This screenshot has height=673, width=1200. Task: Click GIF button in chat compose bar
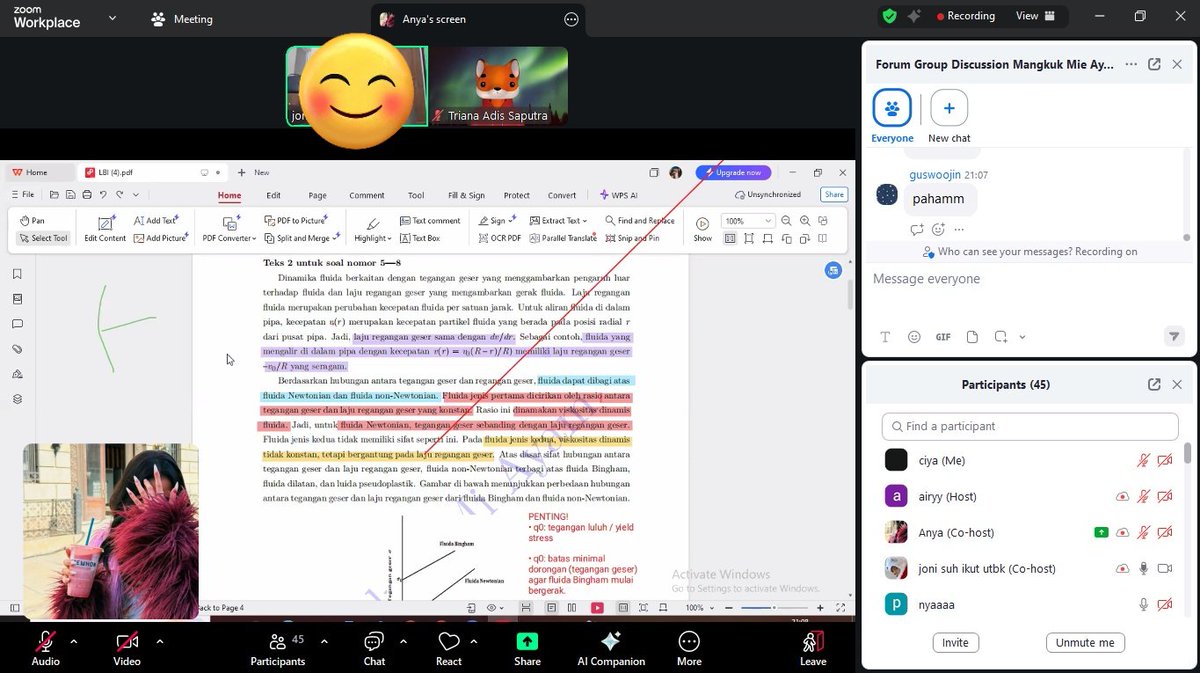coord(943,337)
